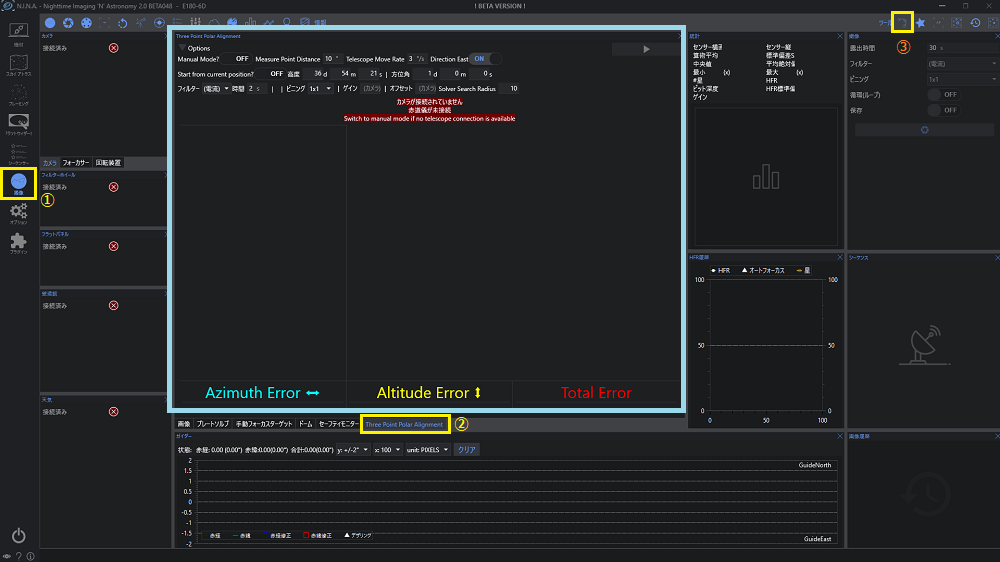Select the Three Point Polar Alignment tab
The image size is (1000, 562).
tap(404, 424)
